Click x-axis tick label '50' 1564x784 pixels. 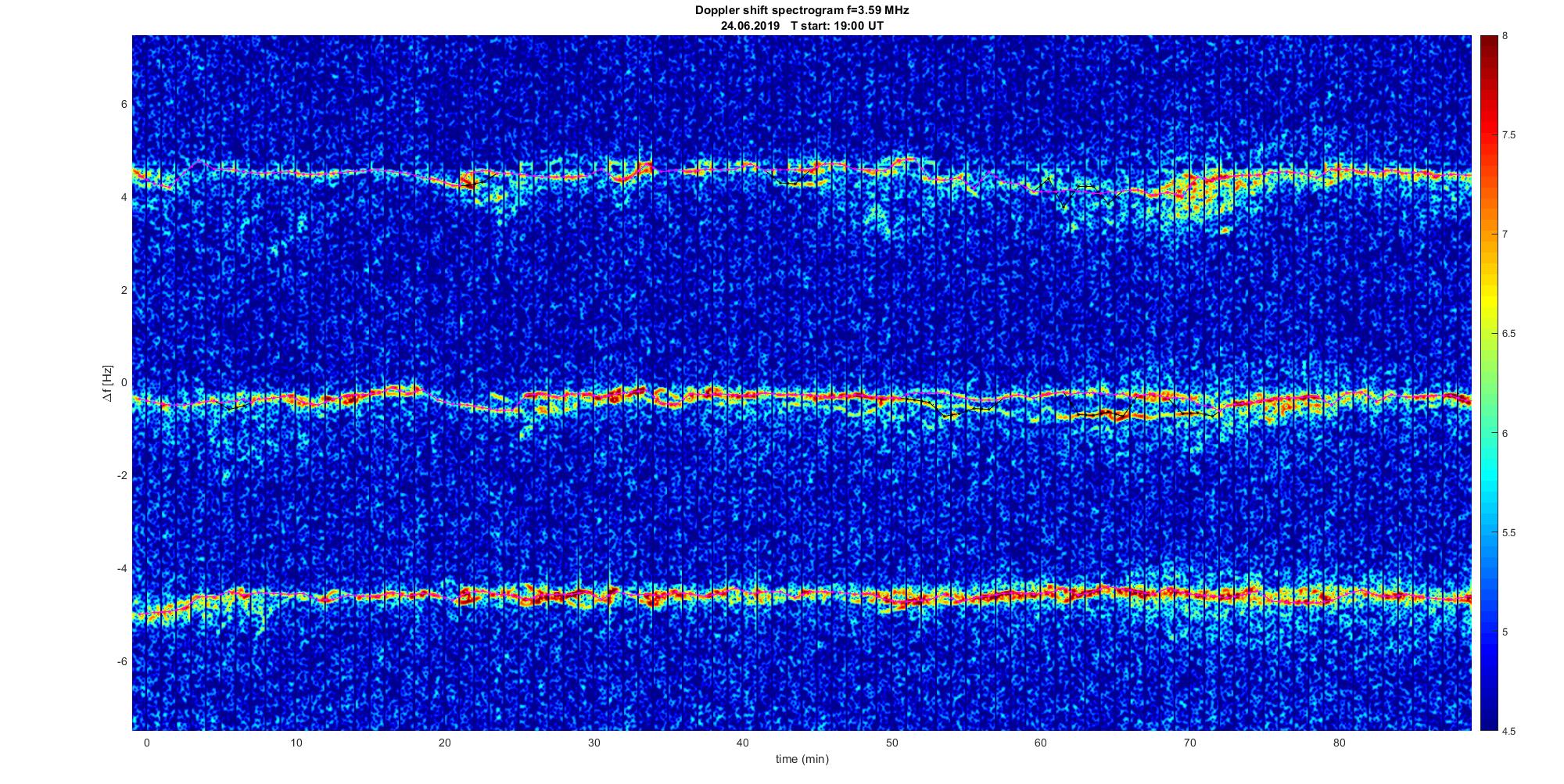click(891, 743)
